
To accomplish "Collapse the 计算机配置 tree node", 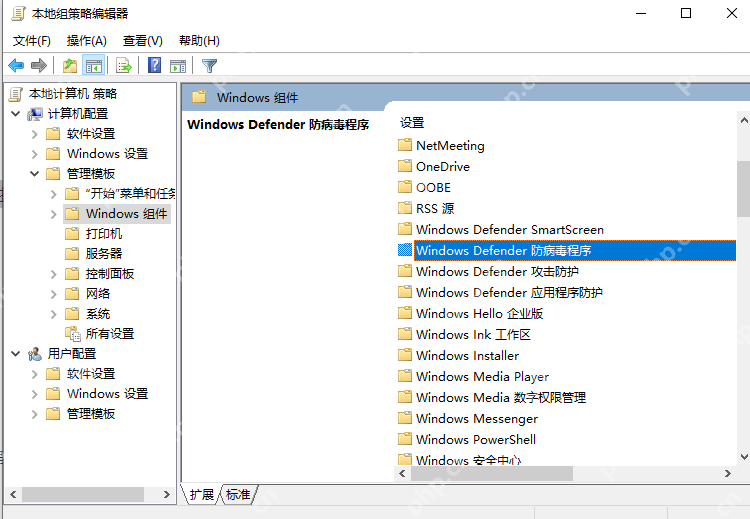I will [16, 114].
